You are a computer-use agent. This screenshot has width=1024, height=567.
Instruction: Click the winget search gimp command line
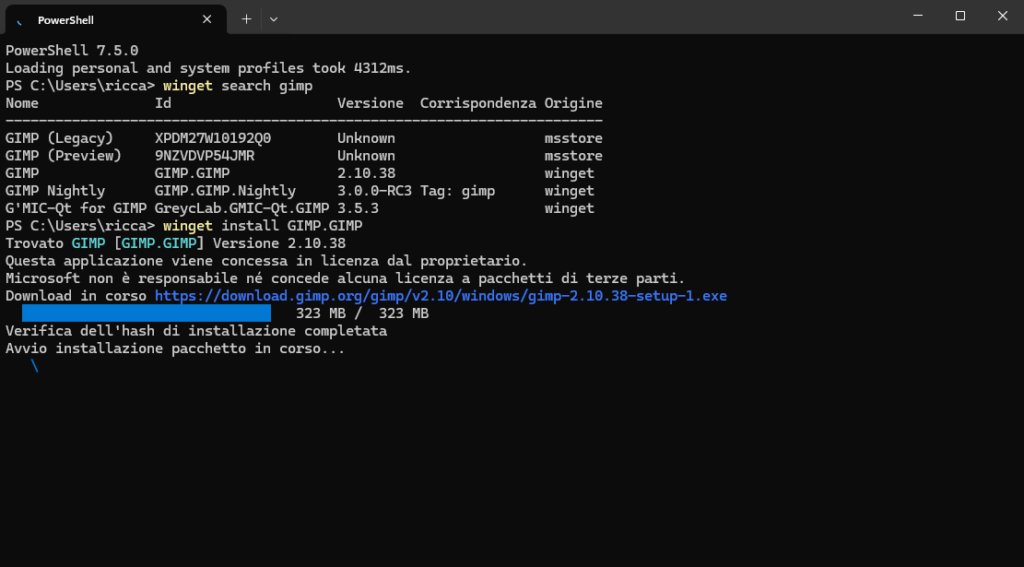click(238, 86)
